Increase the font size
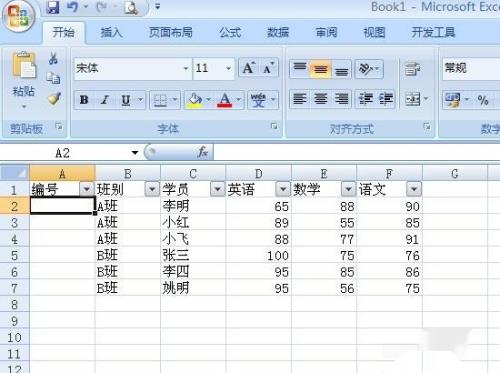This screenshot has height=373, width=500. (x=249, y=68)
